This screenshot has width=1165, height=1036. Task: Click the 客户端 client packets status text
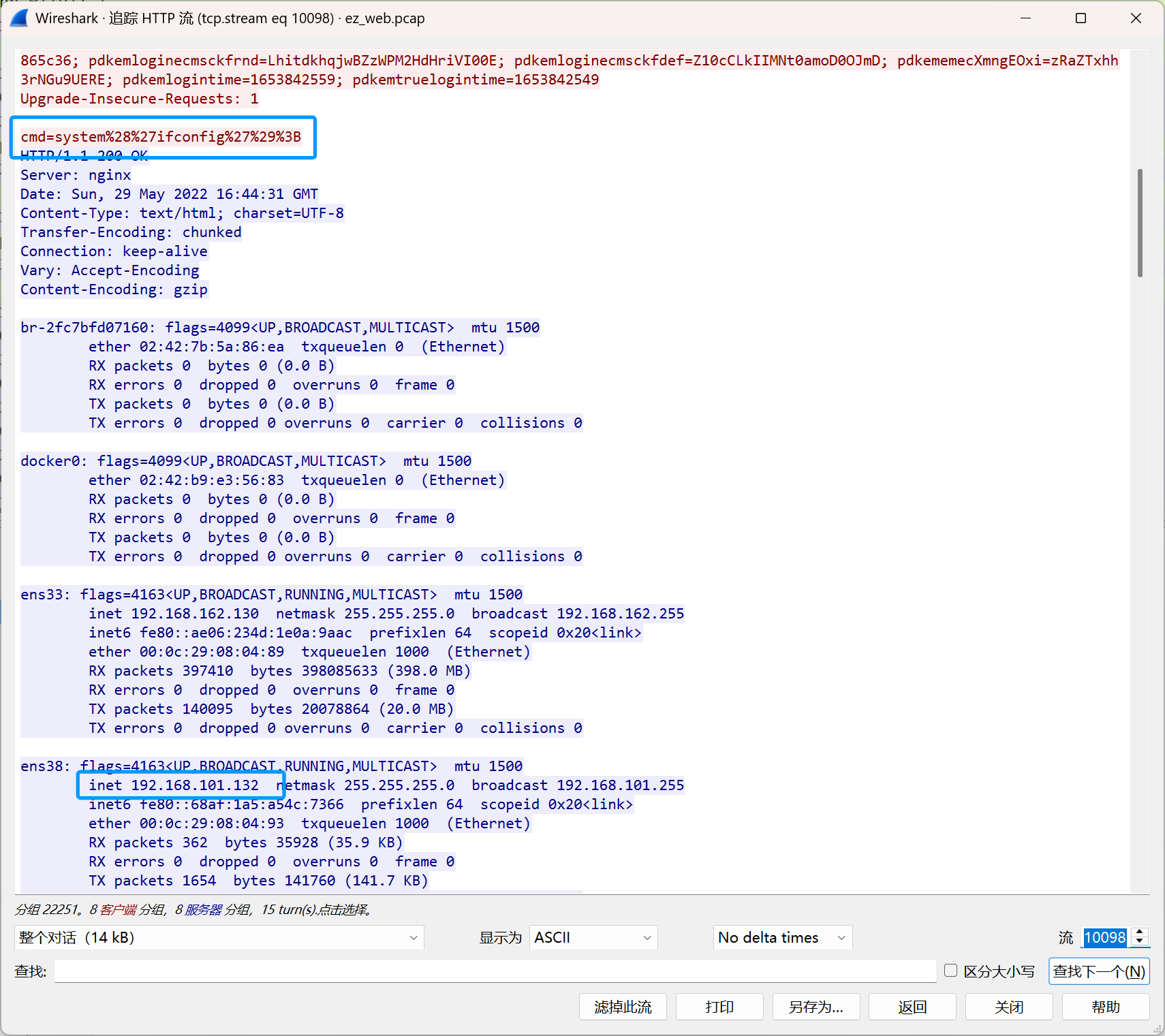click(x=117, y=910)
